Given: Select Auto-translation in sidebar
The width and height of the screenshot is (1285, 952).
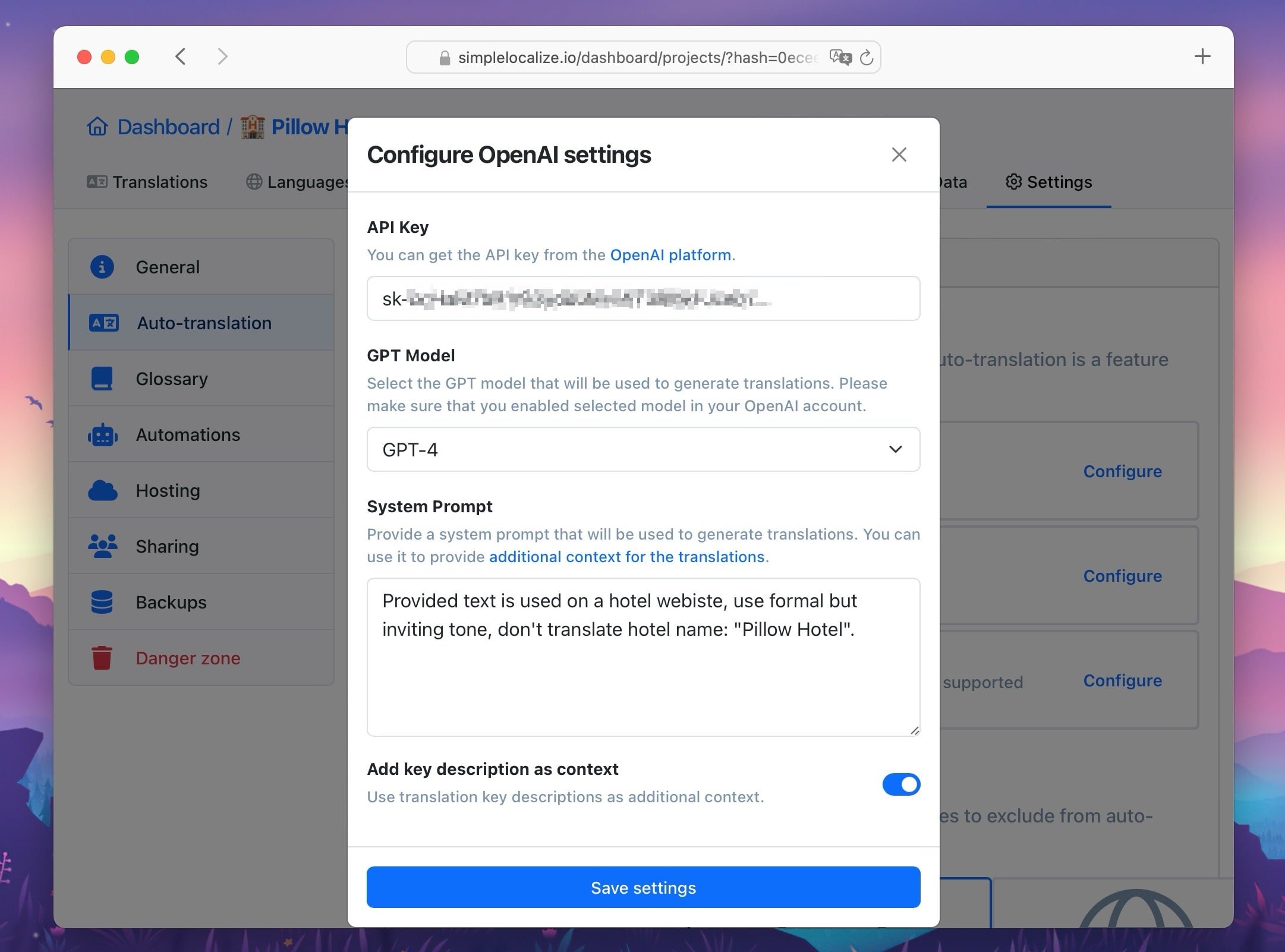Looking at the screenshot, I should click(x=201, y=323).
